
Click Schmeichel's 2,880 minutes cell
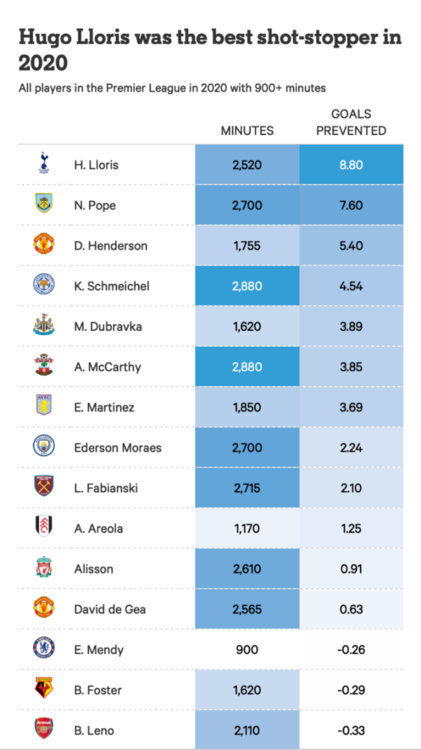coord(247,286)
